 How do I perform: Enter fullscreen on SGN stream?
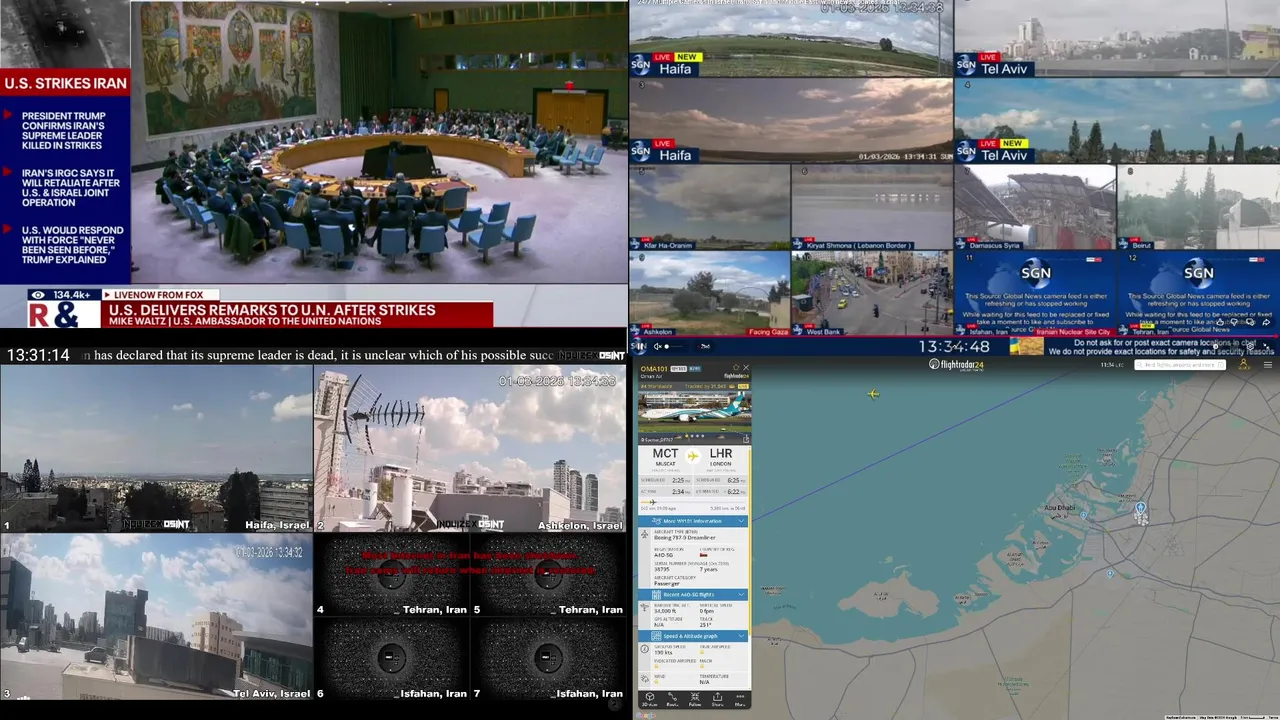[x=1266, y=346]
